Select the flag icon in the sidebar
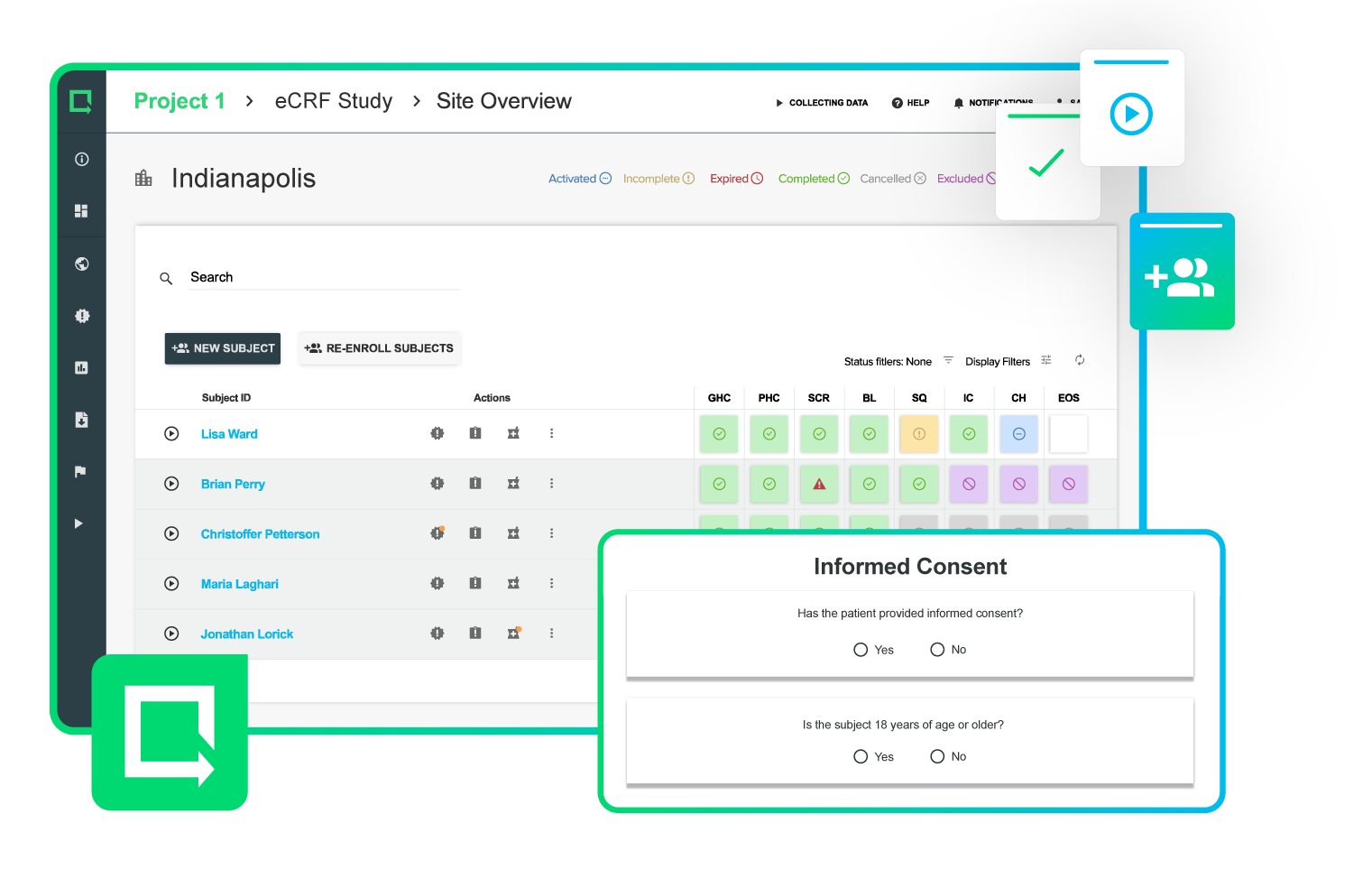Screen dimensions: 1372x870 pyautogui.click(x=79, y=471)
